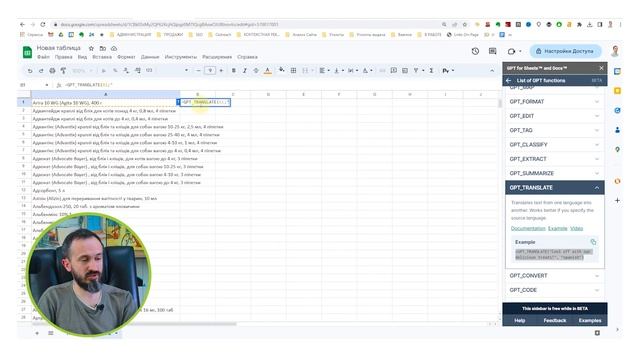Click the filter icon in the toolbar
The width and height of the screenshot is (640, 360).
[x=416, y=71]
